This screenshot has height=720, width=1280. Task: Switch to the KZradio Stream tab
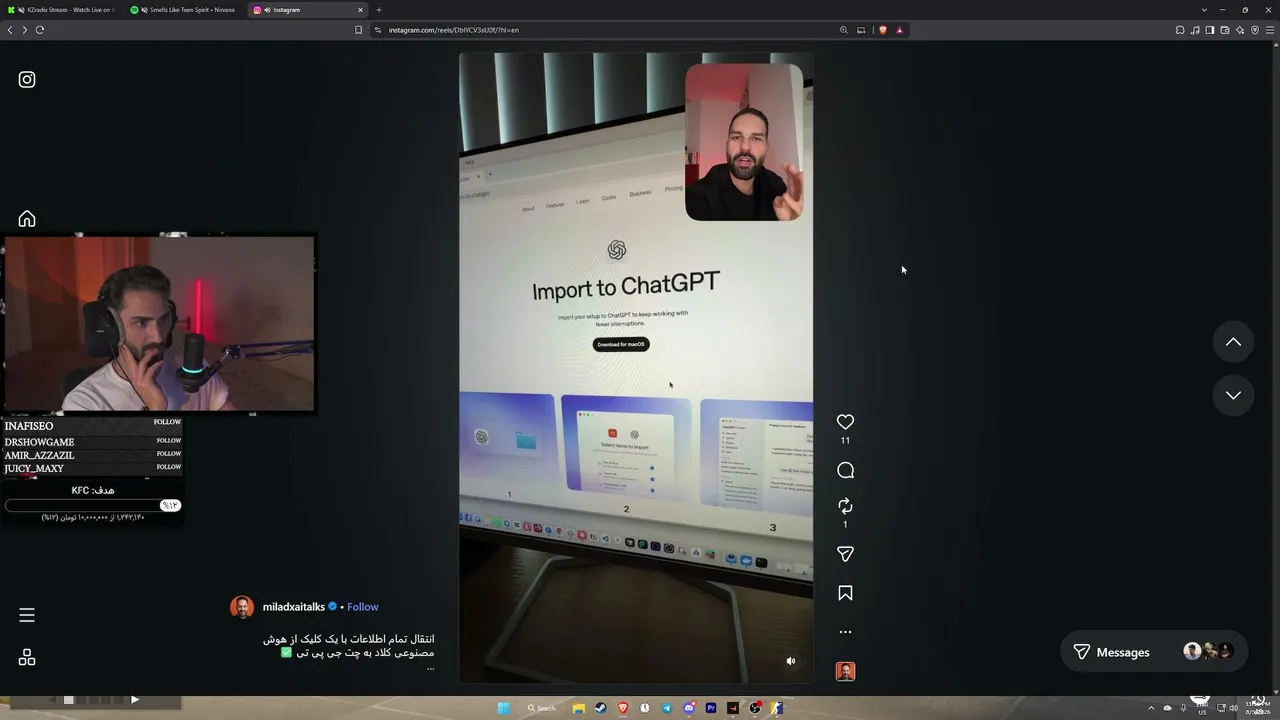pos(62,10)
